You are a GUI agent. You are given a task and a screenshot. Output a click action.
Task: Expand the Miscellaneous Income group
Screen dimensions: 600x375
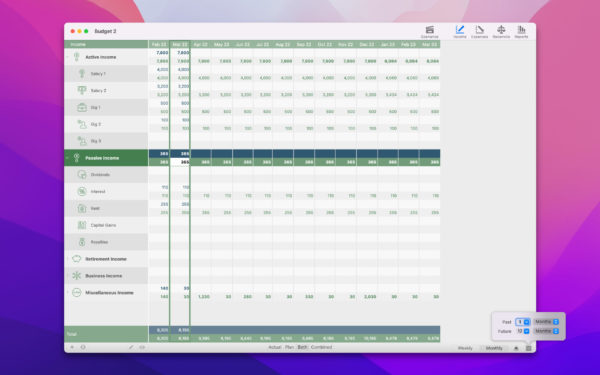tap(67, 293)
